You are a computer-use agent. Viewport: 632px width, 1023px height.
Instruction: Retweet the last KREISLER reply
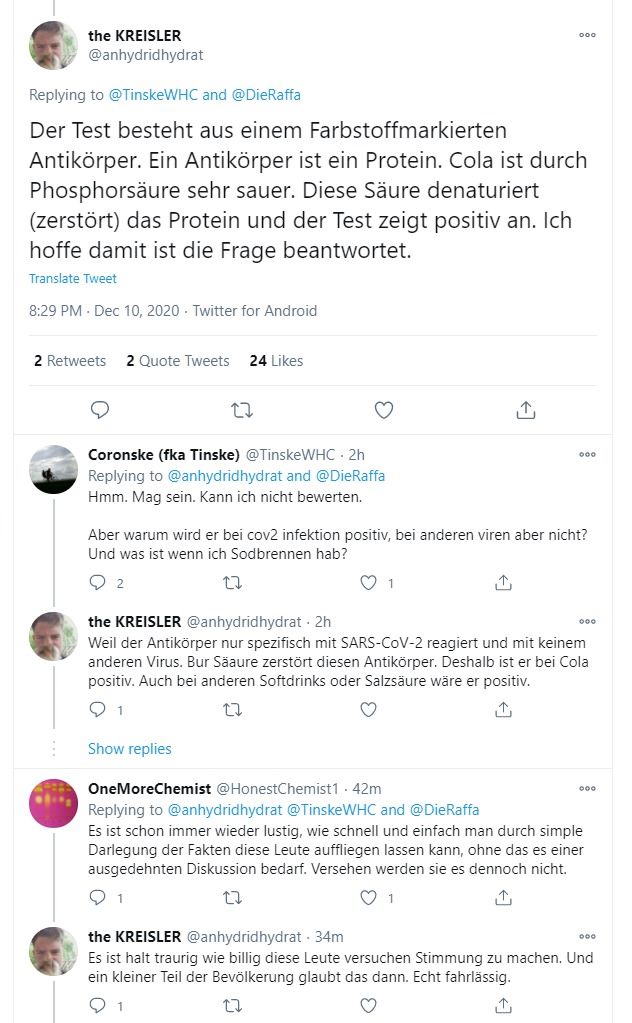[x=232, y=1004]
